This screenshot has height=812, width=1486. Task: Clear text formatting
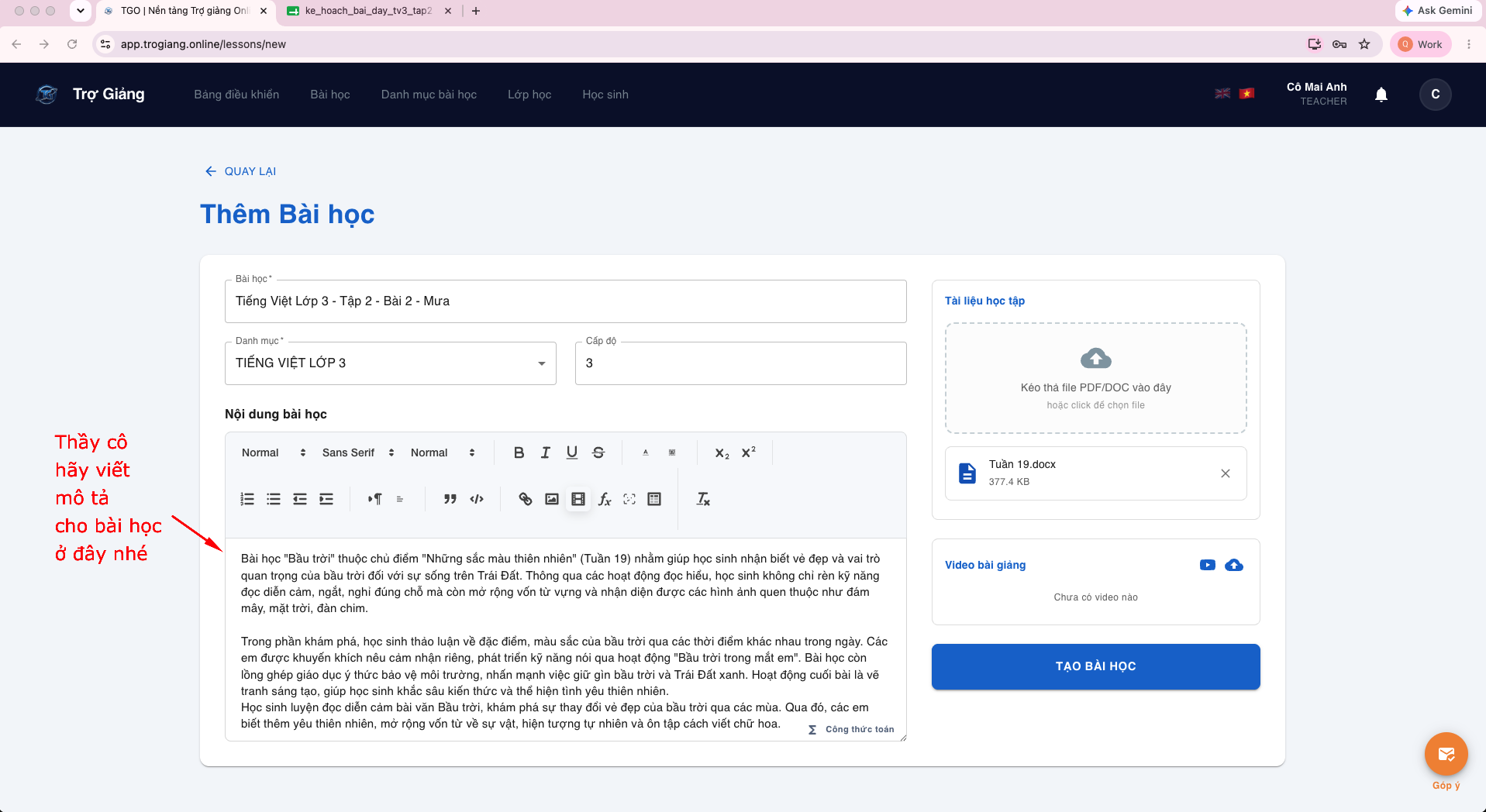(x=703, y=499)
